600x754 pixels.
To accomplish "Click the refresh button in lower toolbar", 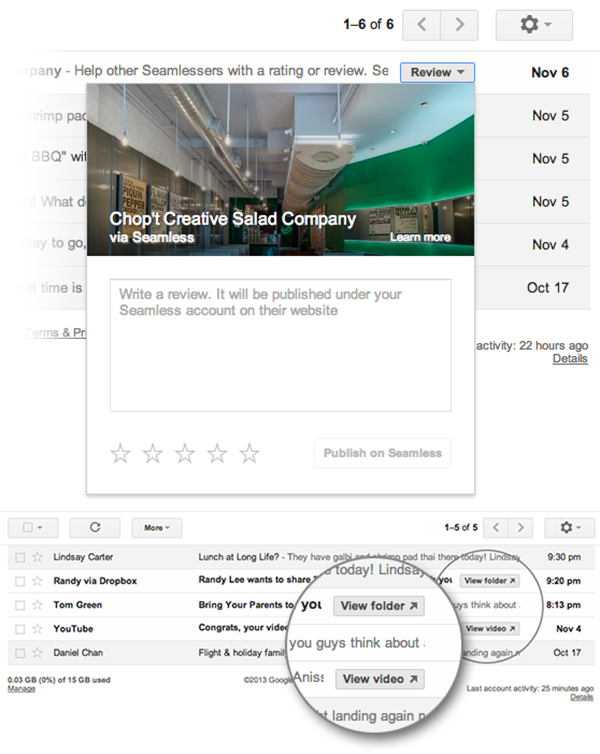I will (95, 528).
